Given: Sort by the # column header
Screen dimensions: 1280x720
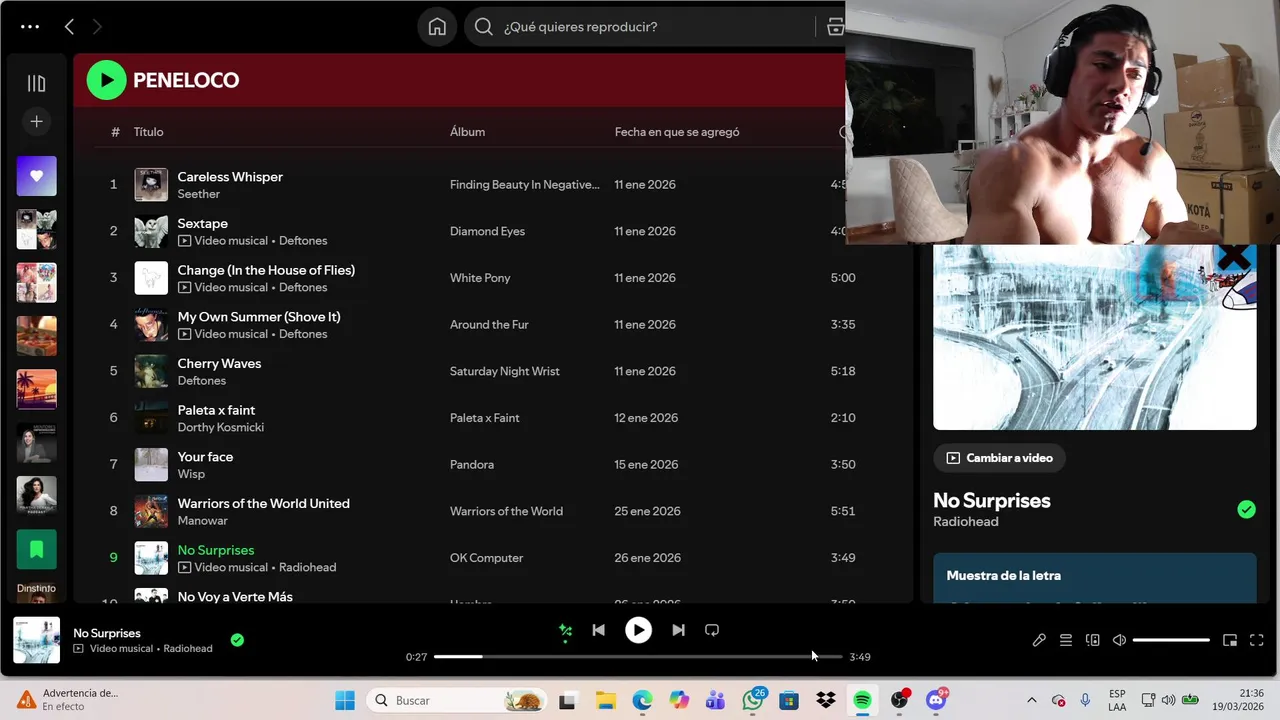Looking at the screenshot, I should [115, 132].
